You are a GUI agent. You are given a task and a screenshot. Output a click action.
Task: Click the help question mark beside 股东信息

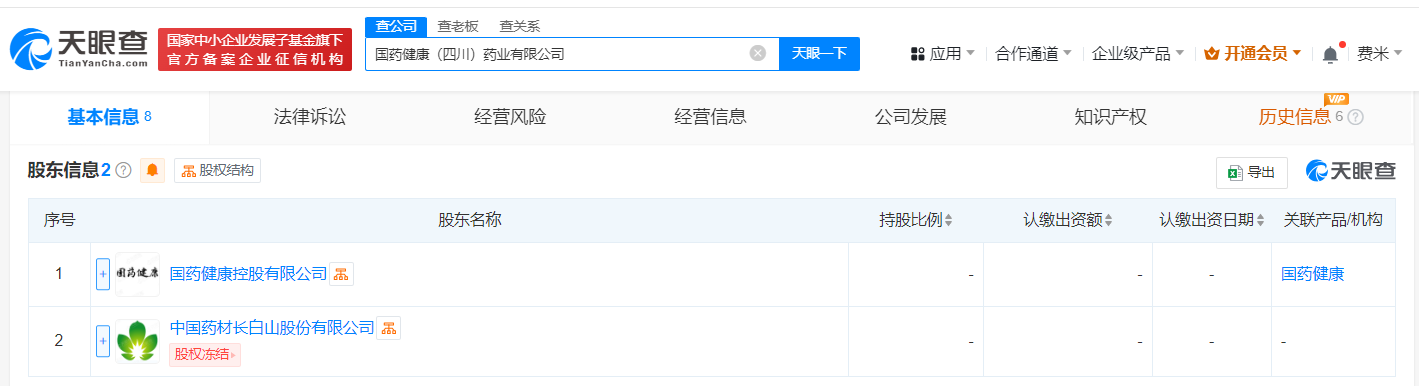pos(124,170)
